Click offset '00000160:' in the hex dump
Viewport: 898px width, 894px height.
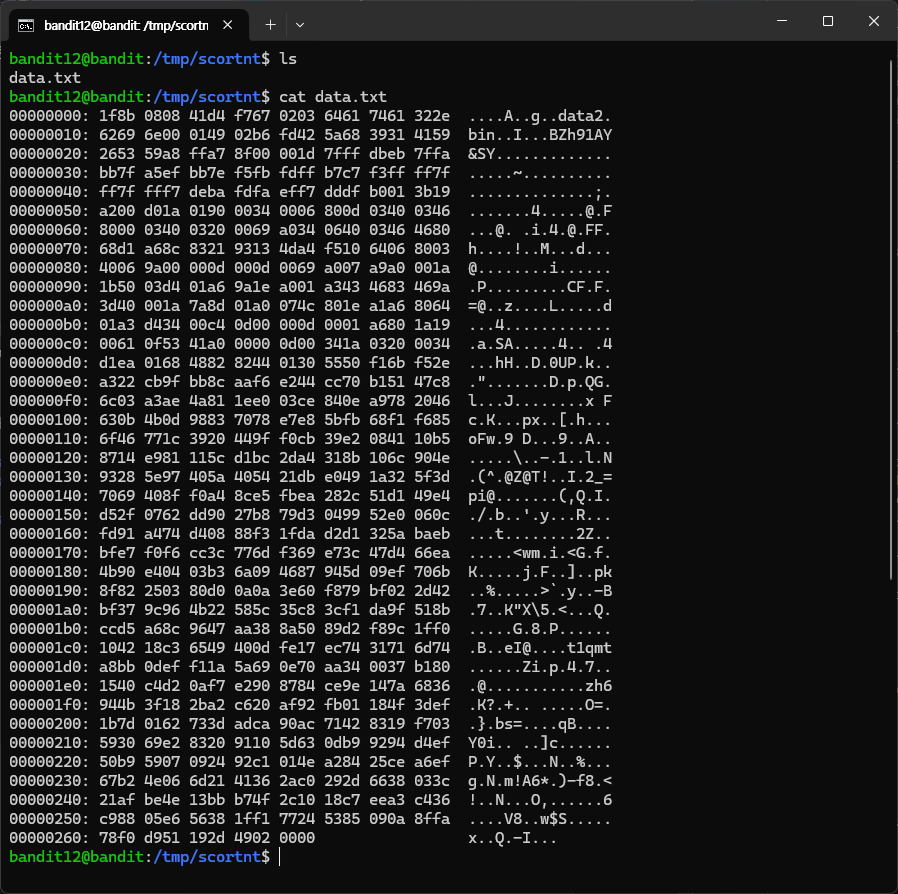(49, 534)
